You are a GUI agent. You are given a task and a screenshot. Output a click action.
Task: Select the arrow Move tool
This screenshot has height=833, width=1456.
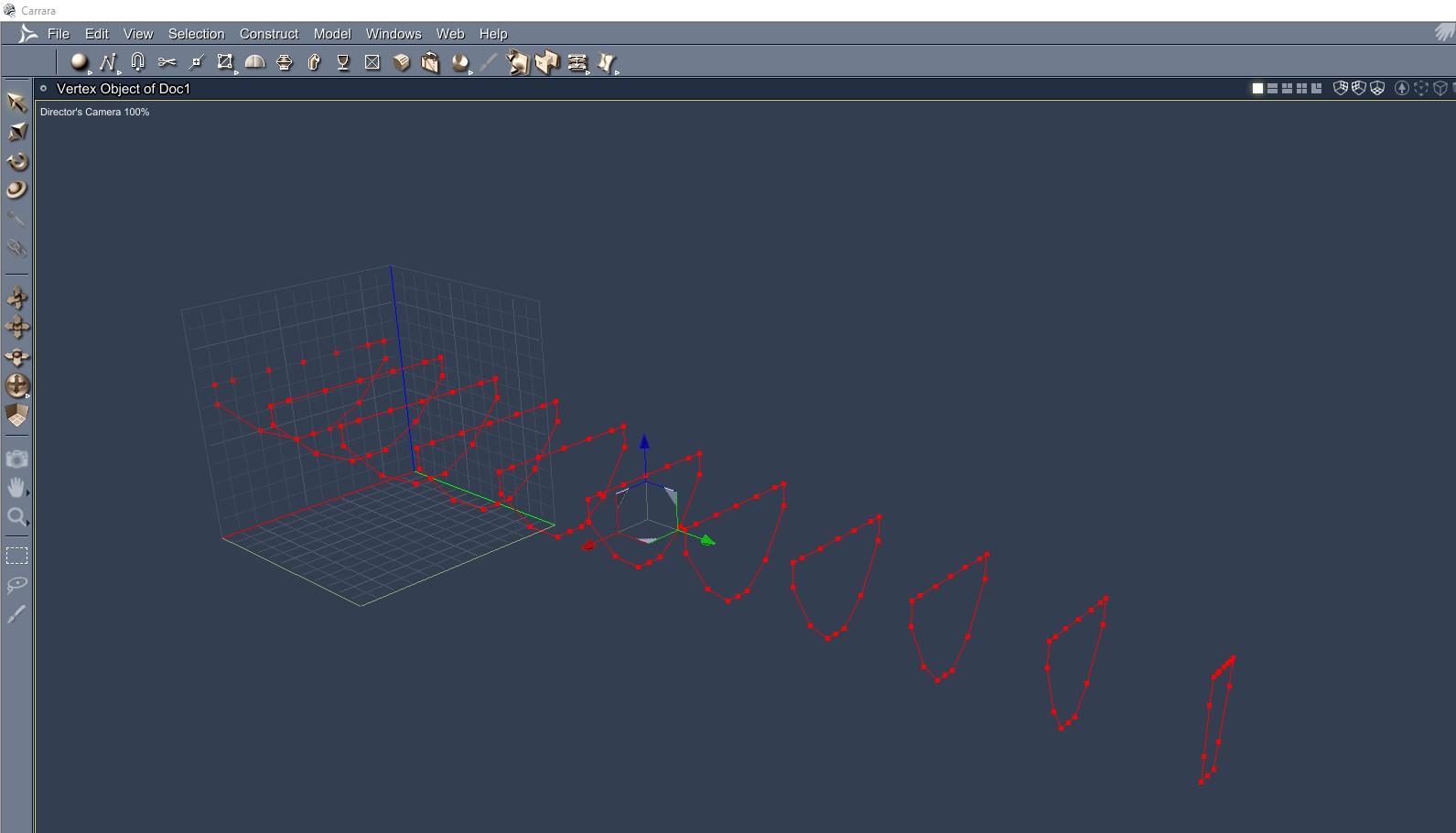point(16,102)
